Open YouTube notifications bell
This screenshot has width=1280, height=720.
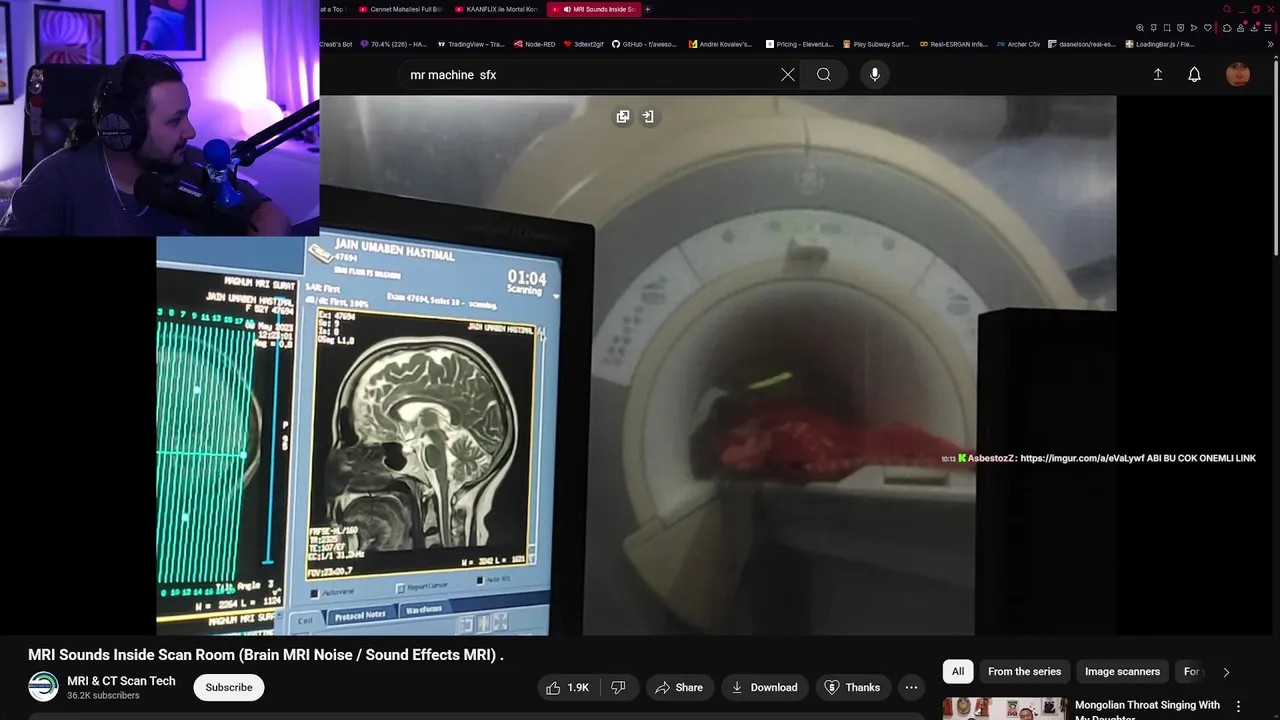click(x=1194, y=74)
